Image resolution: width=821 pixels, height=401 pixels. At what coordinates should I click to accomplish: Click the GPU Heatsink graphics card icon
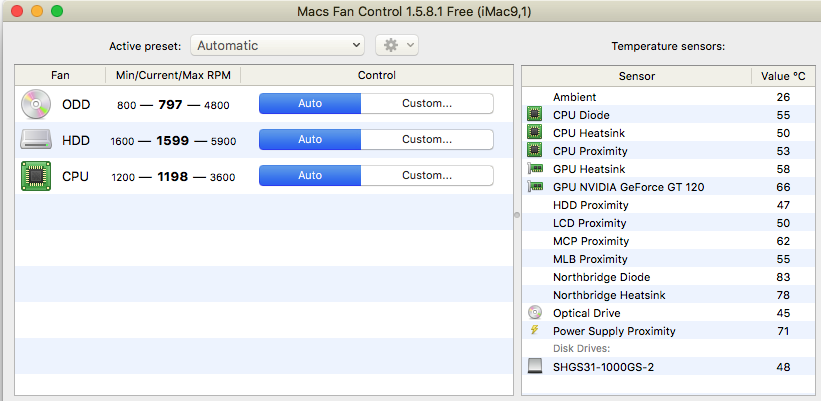(x=535, y=169)
